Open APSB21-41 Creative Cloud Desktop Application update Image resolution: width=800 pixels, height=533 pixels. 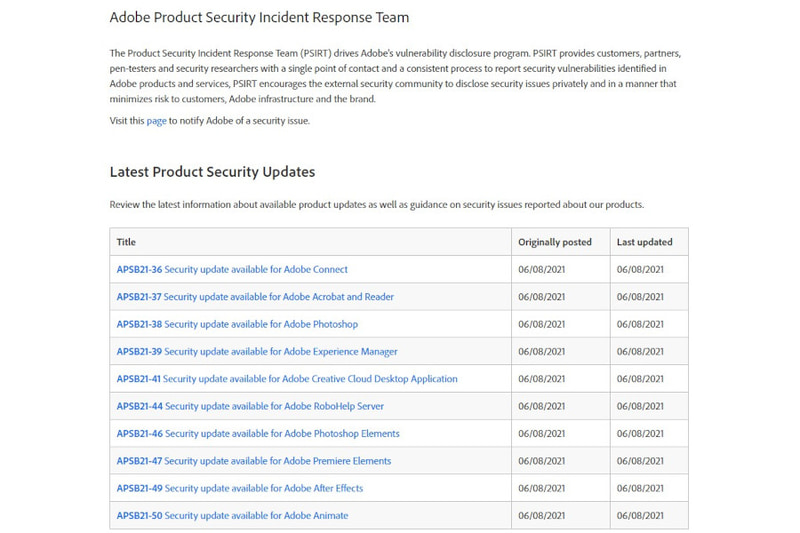click(x=287, y=379)
